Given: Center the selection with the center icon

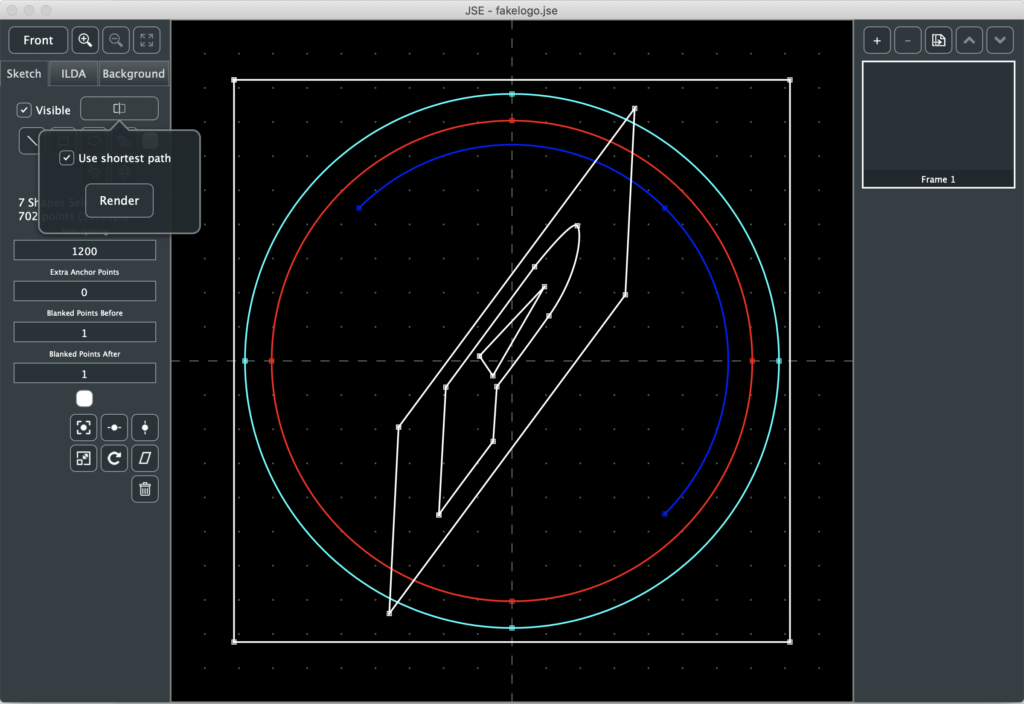Looking at the screenshot, I should [84, 428].
